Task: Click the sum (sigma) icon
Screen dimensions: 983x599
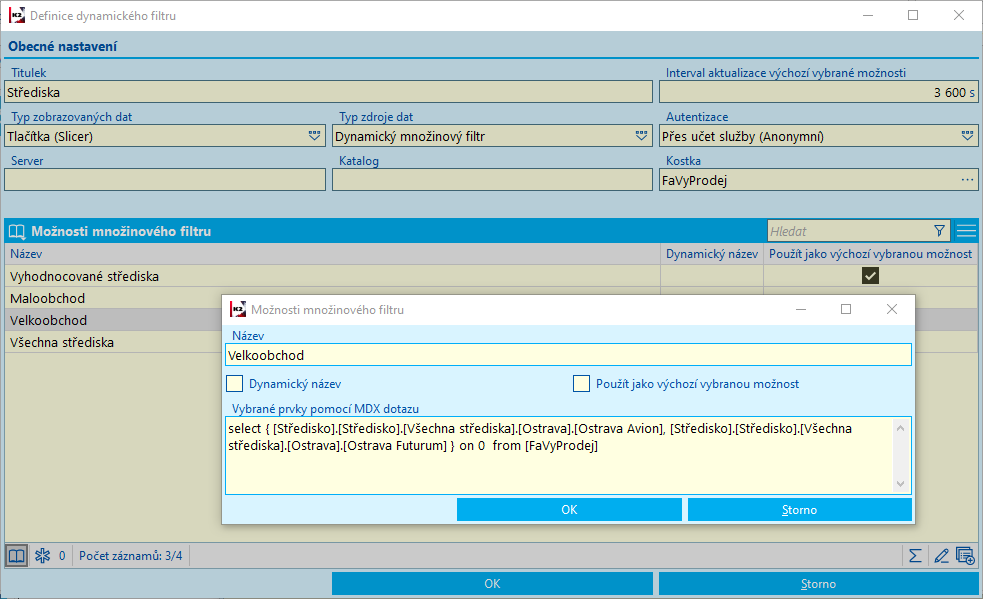Action: [x=915, y=556]
